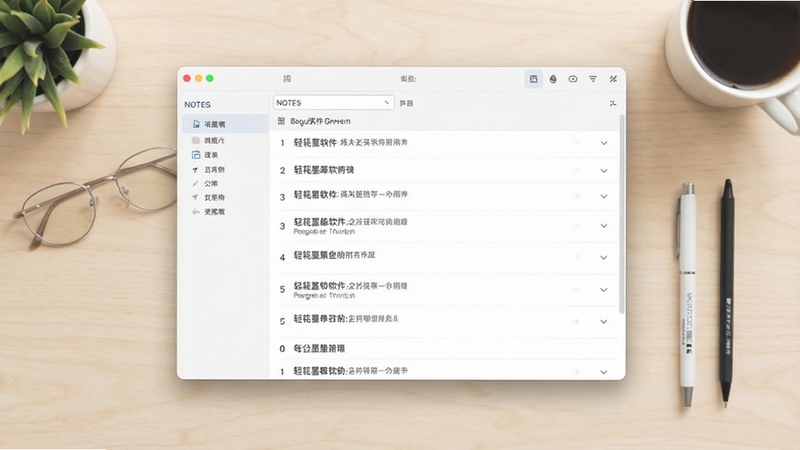Image resolution: width=800 pixels, height=450 pixels.
Task: Click the list header row starting with Bogu
Action: click(x=444, y=121)
